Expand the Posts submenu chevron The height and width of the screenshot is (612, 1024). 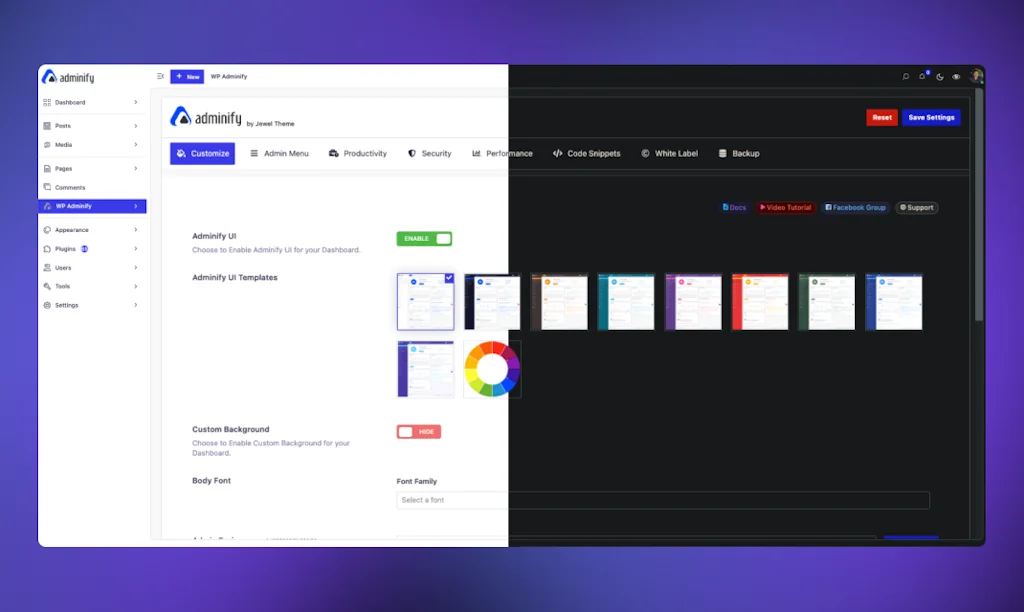pyautogui.click(x=136, y=125)
